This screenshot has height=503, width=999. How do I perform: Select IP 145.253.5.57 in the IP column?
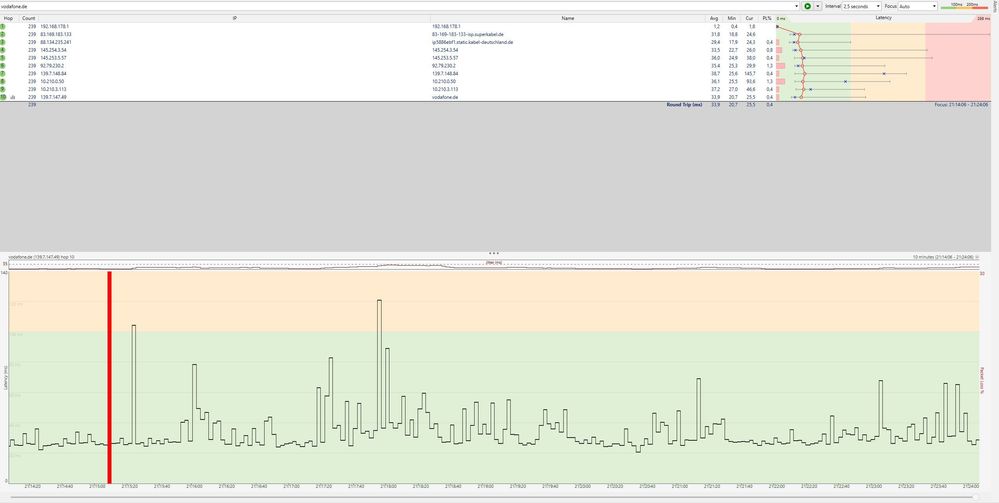tap(53, 57)
